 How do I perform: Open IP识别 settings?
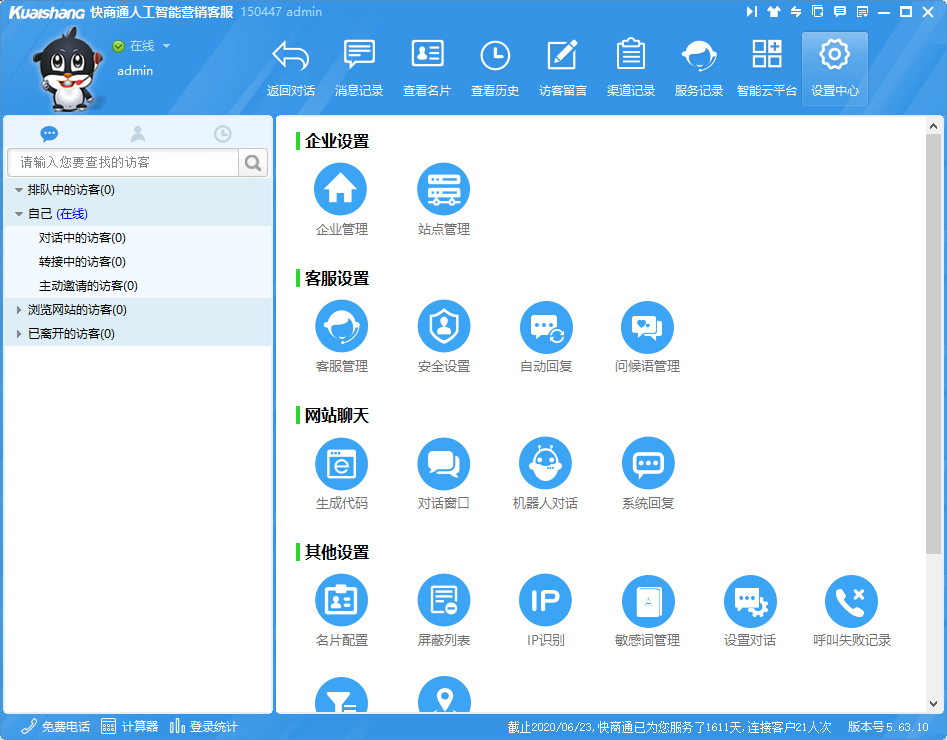(545, 601)
